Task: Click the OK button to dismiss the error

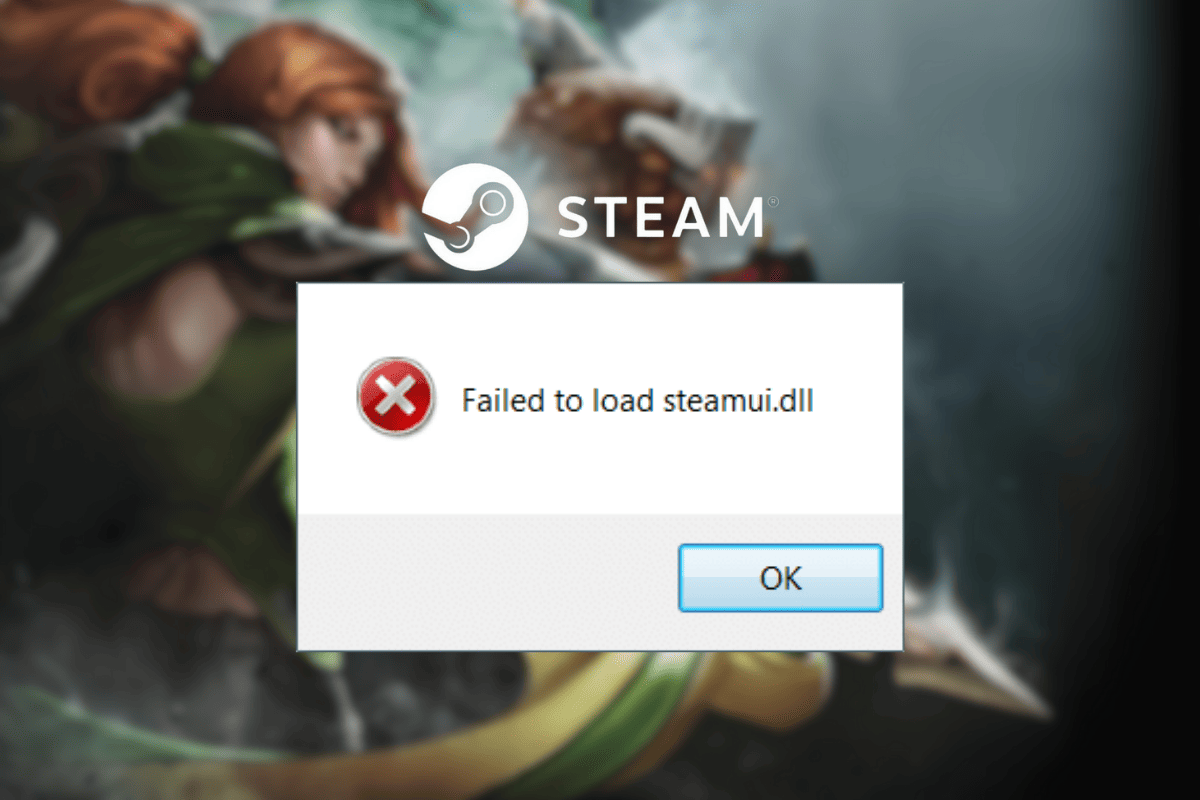Action: (780, 578)
